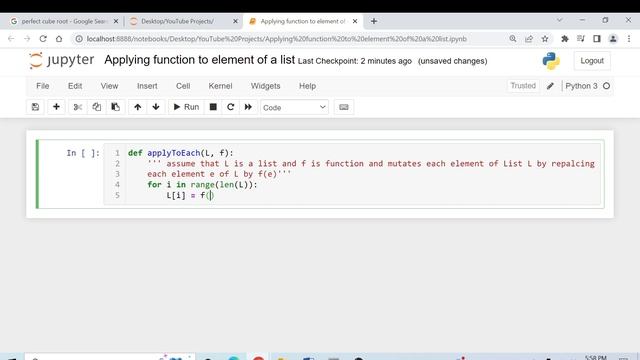Open browser extensions puzzle icon
This screenshot has width=640, height=360.
point(565,39)
